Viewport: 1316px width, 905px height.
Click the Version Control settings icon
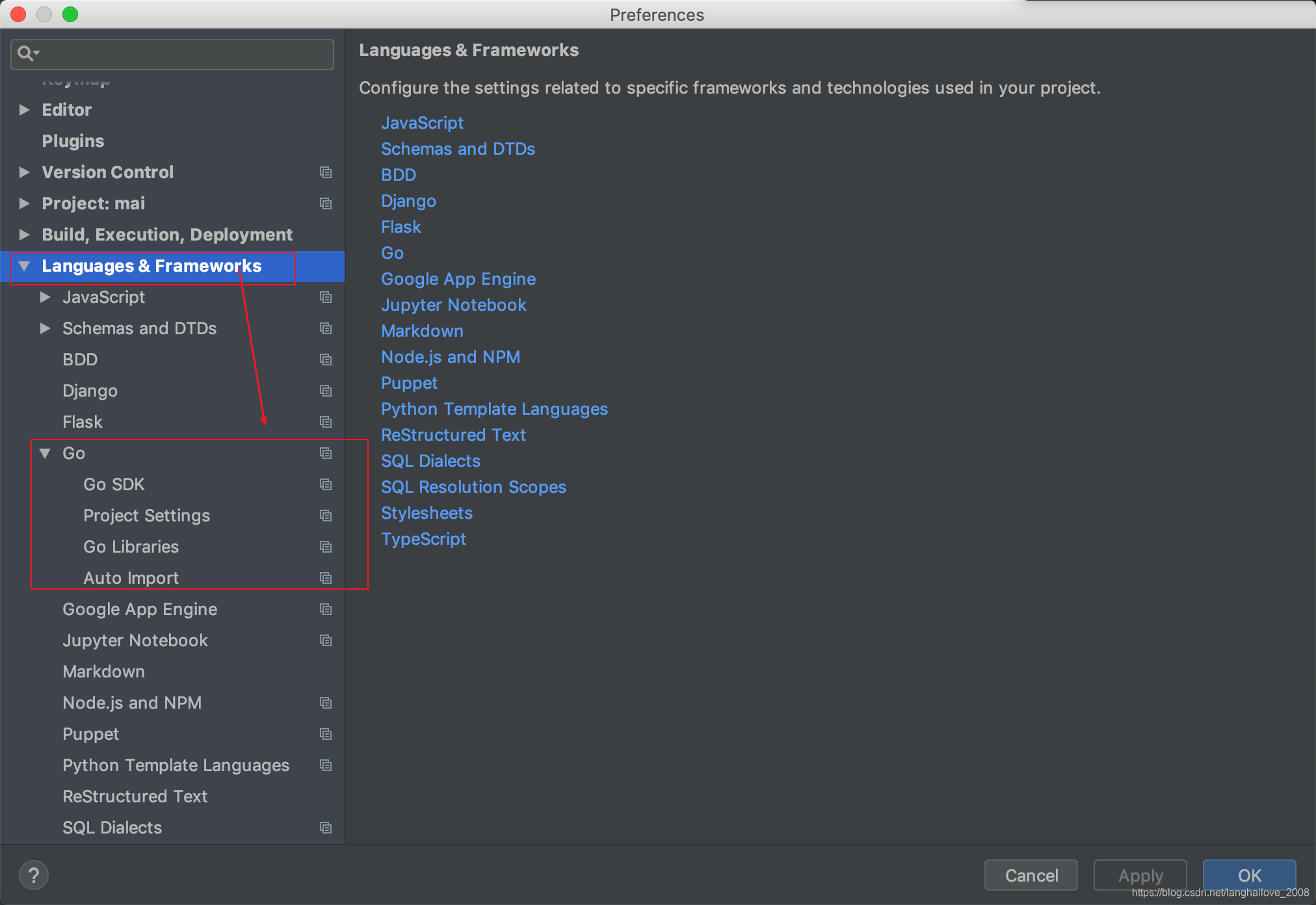pyautogui.click(x=326, y=172)
